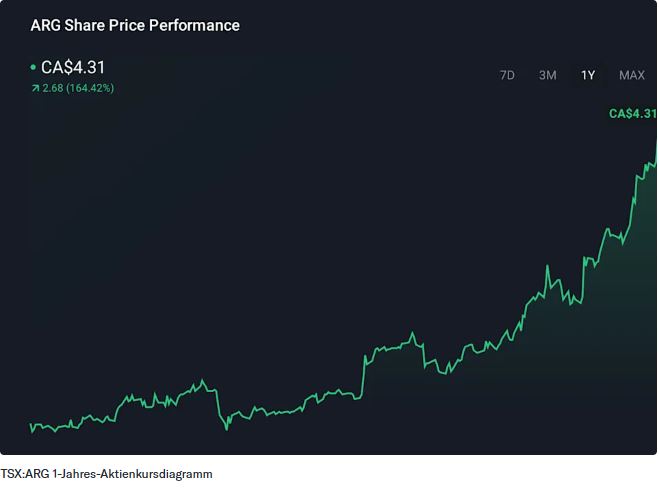Screen dimensions: 659x492
Task: Click the 2.68 (164.42%) change text
Action: tap(78, 88)
